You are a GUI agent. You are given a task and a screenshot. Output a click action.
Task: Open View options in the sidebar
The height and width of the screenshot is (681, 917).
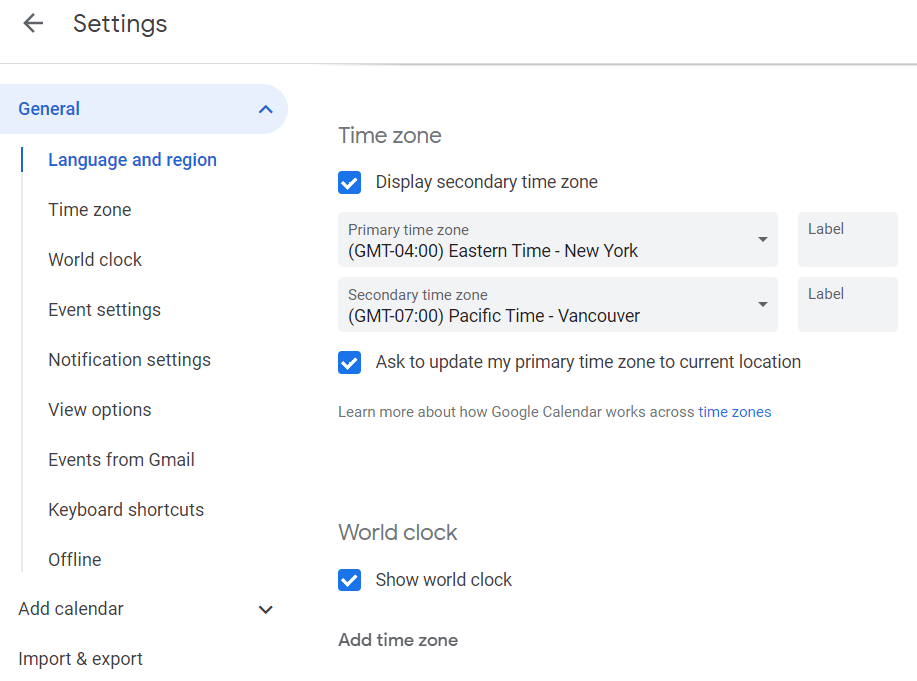[x=100, y=410]
